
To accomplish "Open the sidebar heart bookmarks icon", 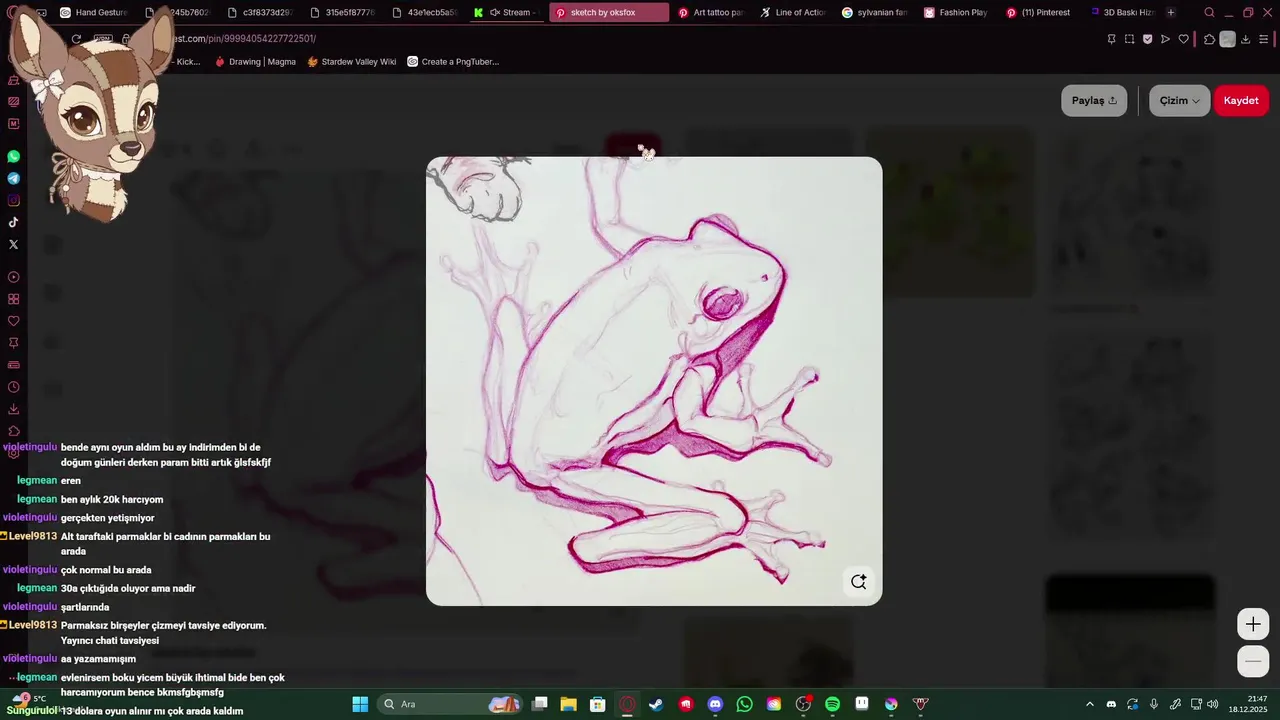I will (x=13, y=321).
